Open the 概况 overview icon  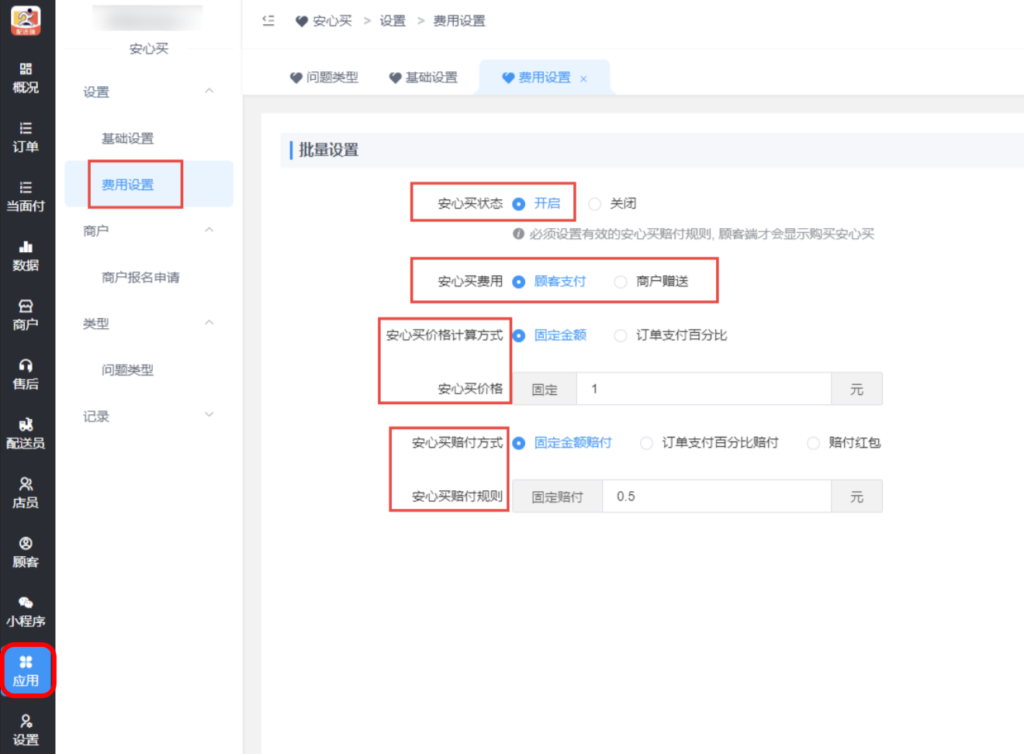coord(26,78)
